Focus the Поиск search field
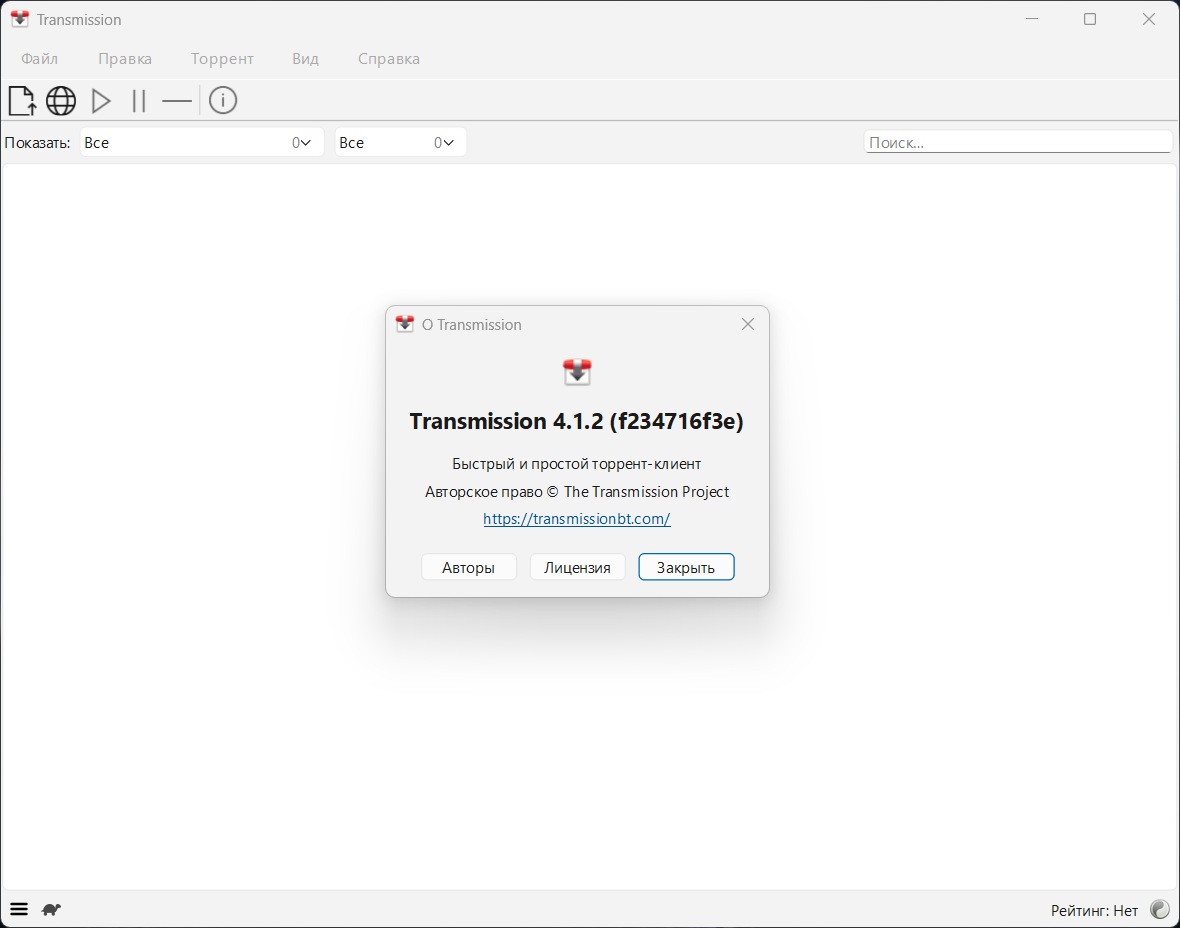Image resolution: width=1180 pixels, height=928 pixels. [x=1017, y=142]
